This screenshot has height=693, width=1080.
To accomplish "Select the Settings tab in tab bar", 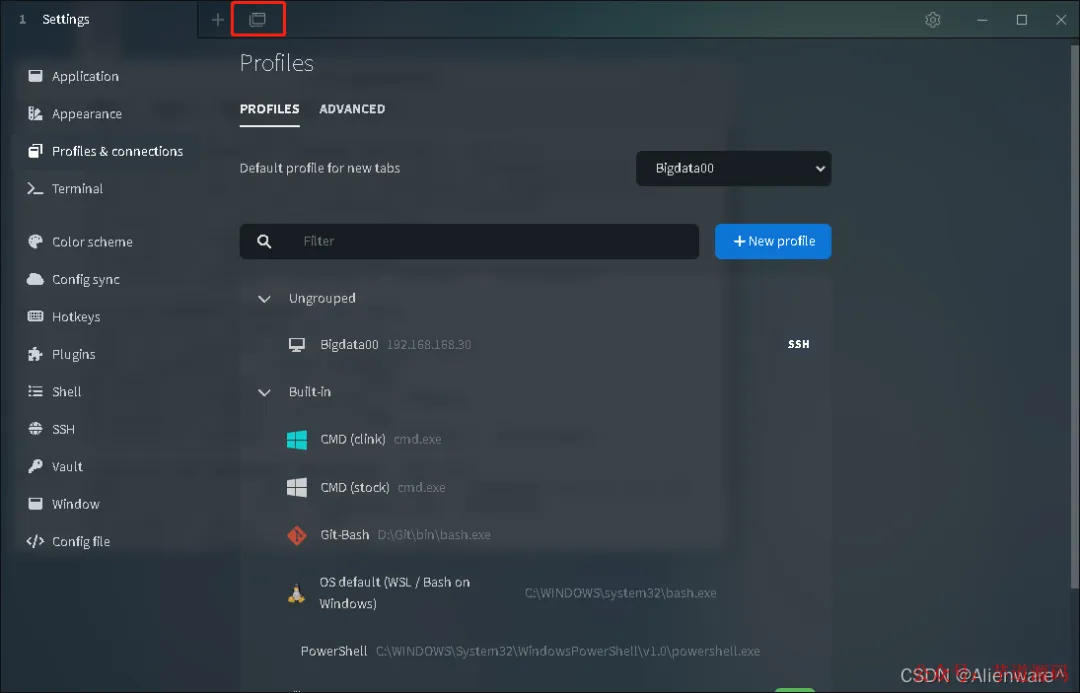I will (x=98, y=19).
